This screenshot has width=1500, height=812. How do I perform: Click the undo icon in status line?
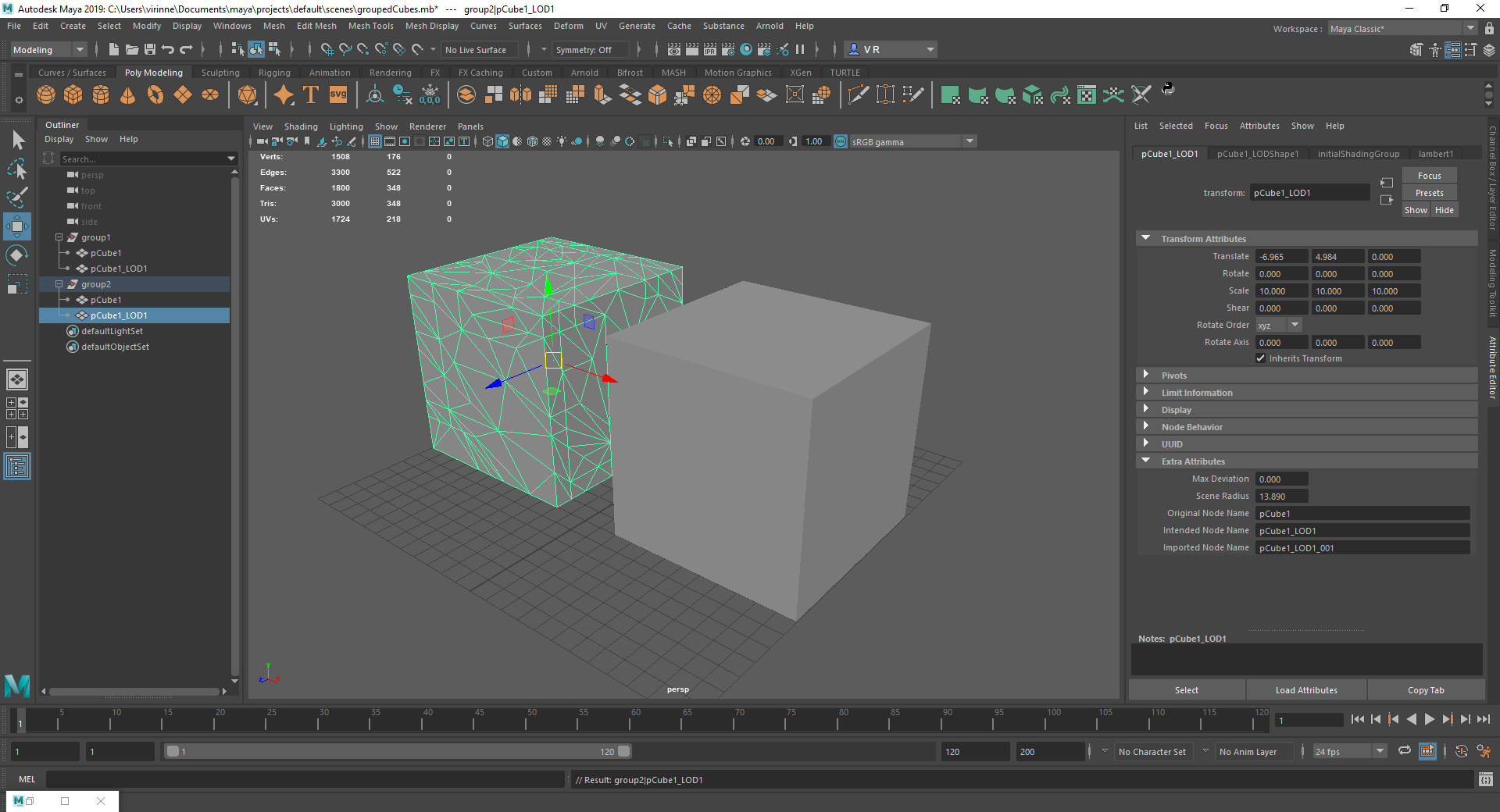coord(168,49)
